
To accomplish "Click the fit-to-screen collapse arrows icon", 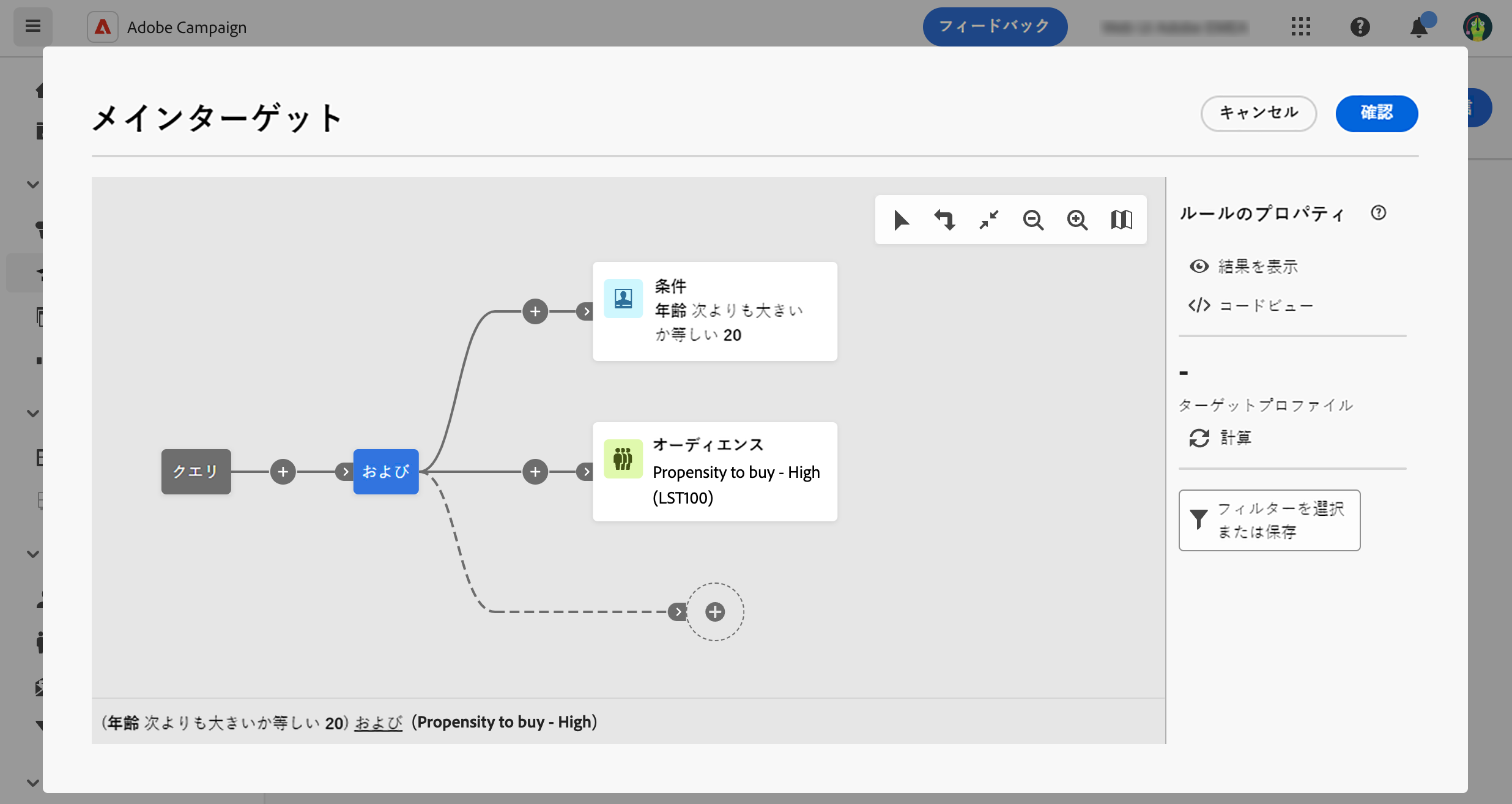I will (x=989, y=220).
